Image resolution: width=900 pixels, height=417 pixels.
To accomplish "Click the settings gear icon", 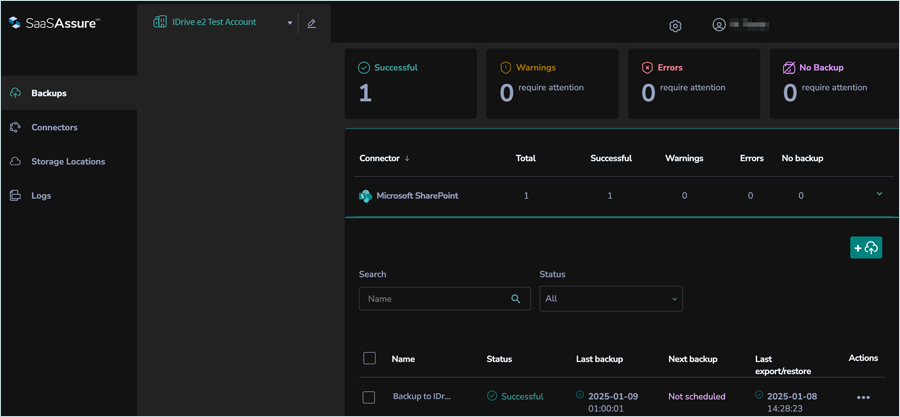I will (x=675, y=25).
